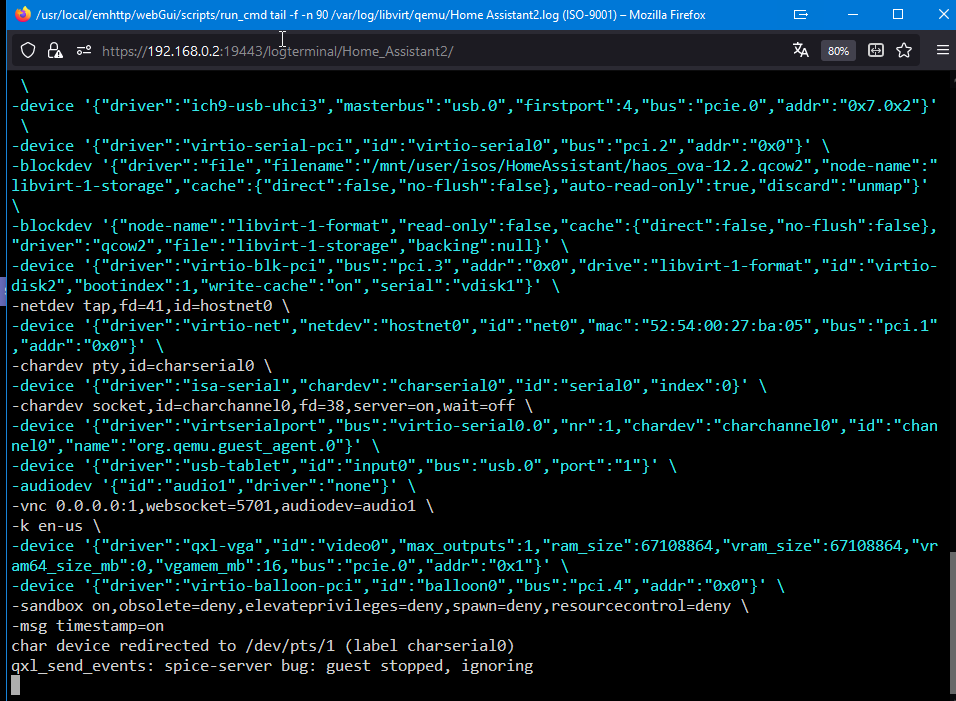Close the Firefox log window
This screenshot has width=956, height=701.
click(943, 14)
